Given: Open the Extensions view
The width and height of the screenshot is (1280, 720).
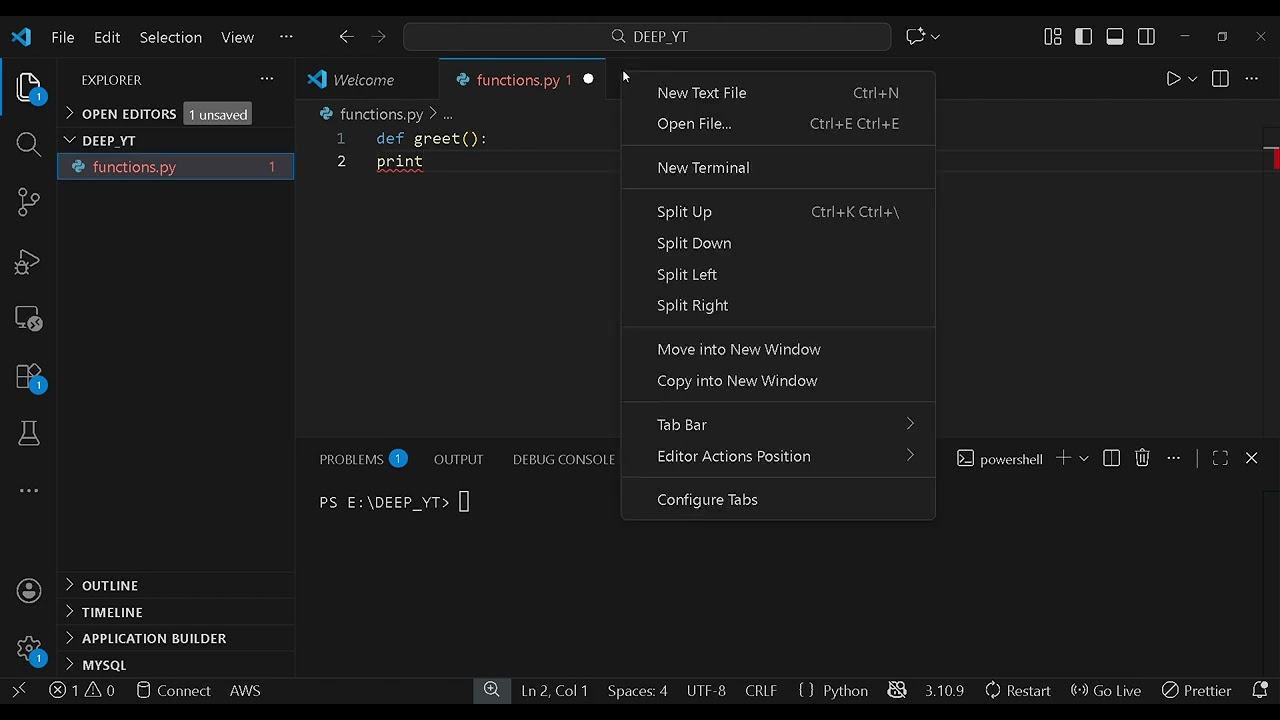Looking at the screenshot, I should click(29, 377).
